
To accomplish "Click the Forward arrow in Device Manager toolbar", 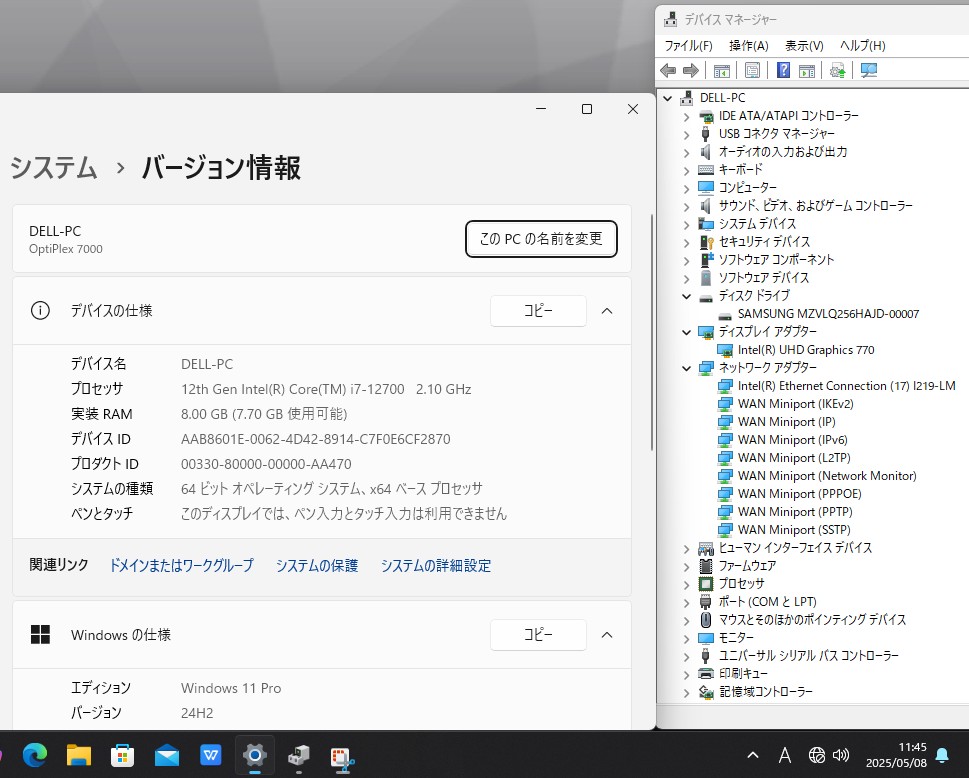I will click(691, 70).
